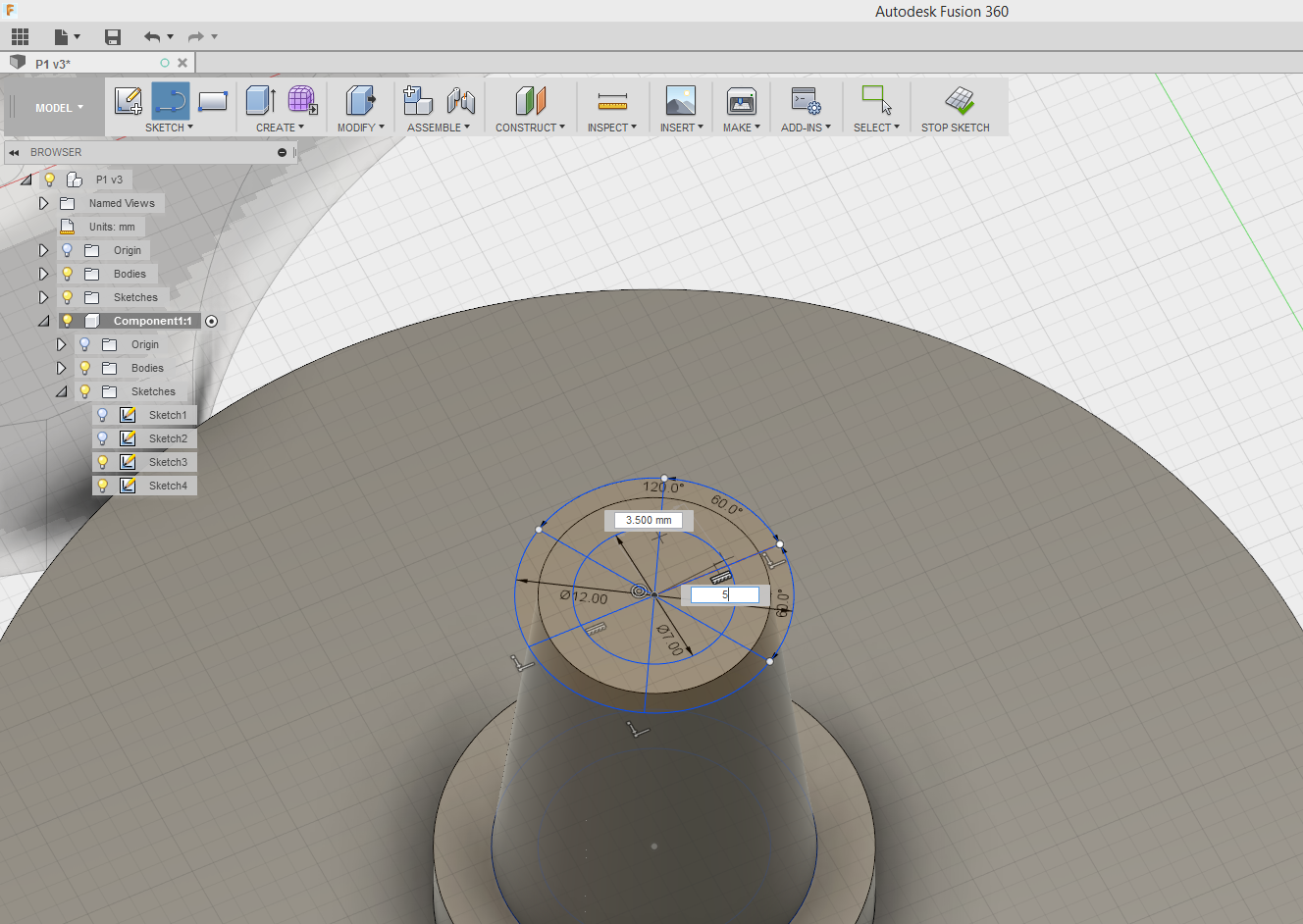Open the SKETCH menu
The height and width of the screenshot is (924, 1303).
[169, 128]
